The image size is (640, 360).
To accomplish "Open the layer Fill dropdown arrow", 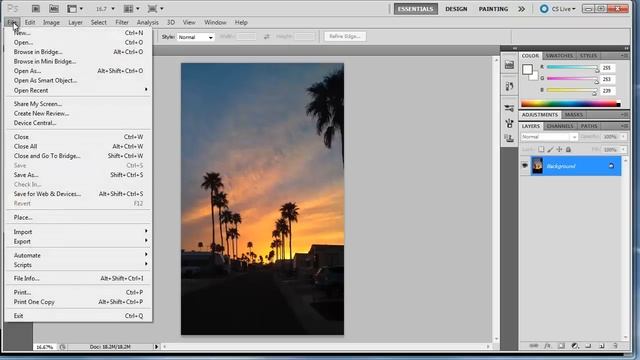I will [x=623, y=149].
